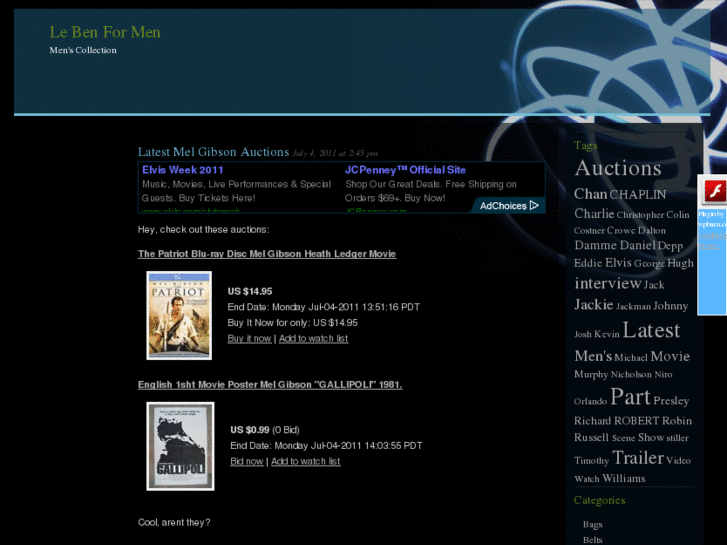This screenshot has height=545, width=727.
Task: Select the Hugh tag
Action: pyautogui.click(x=681, y=263)
